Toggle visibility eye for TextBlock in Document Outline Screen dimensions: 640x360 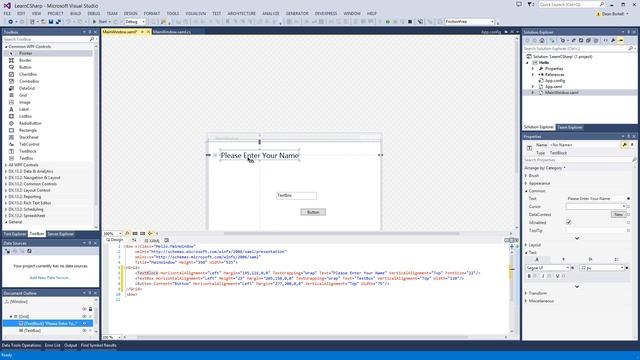coord(84,324)
